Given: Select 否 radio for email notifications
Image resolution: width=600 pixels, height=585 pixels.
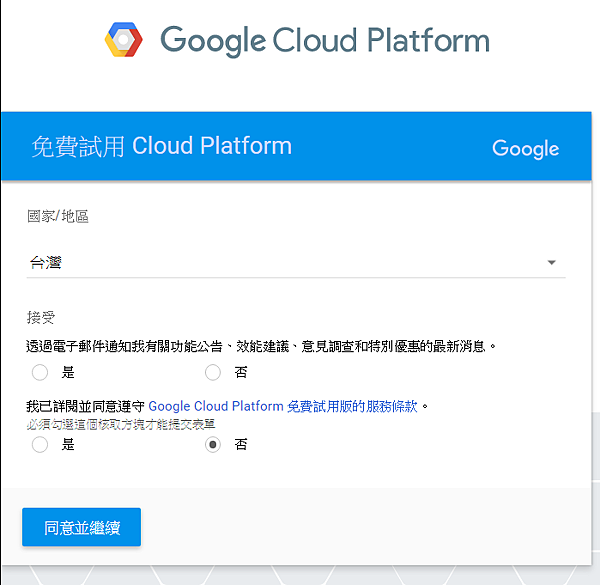Looking at the screenshot, I should pos(212,373).
